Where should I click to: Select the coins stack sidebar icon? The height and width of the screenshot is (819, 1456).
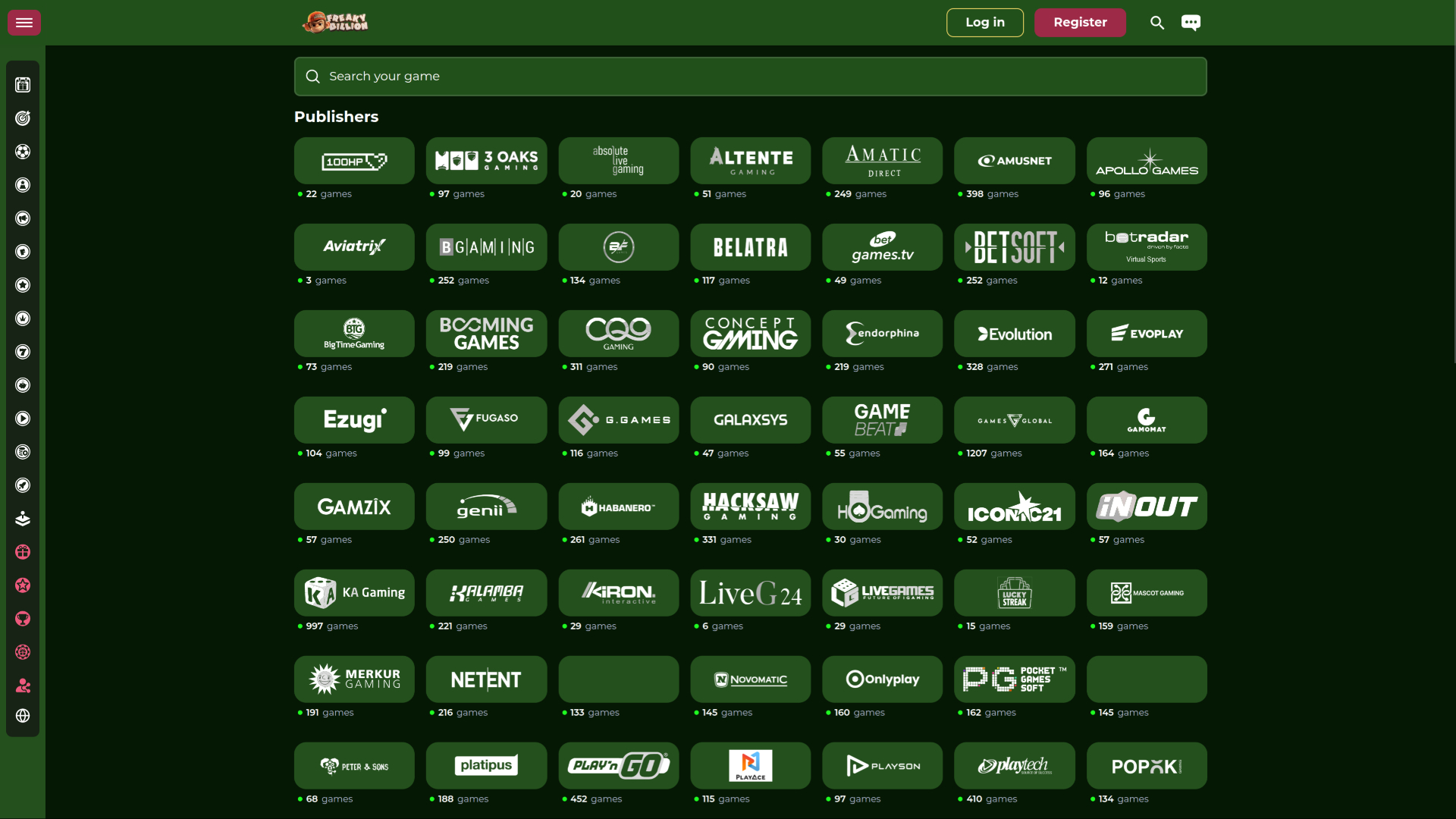(23, 452)
